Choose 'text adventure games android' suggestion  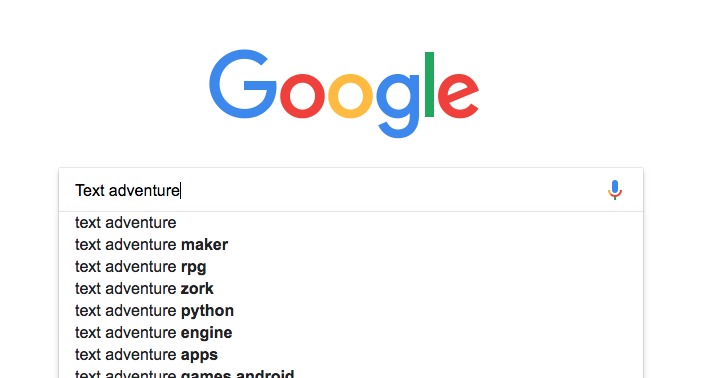pos(351,373)
